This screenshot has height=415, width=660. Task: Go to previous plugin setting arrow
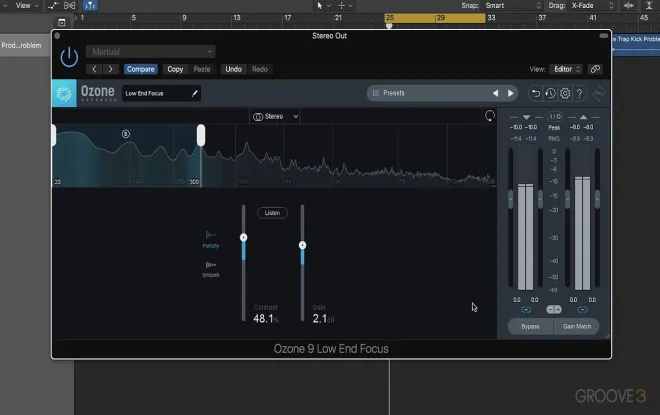point(94,69)
